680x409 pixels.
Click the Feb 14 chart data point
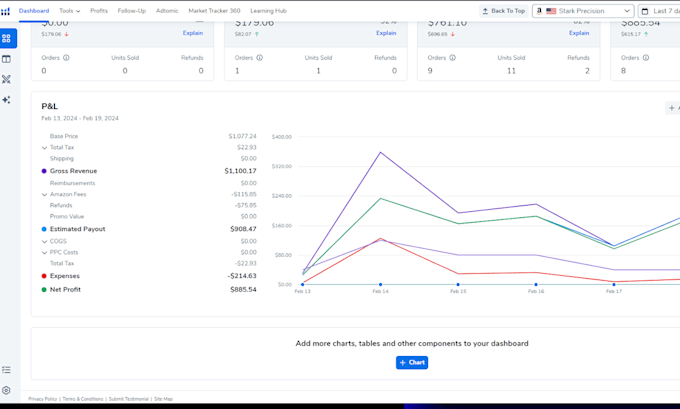coord(380,285)
